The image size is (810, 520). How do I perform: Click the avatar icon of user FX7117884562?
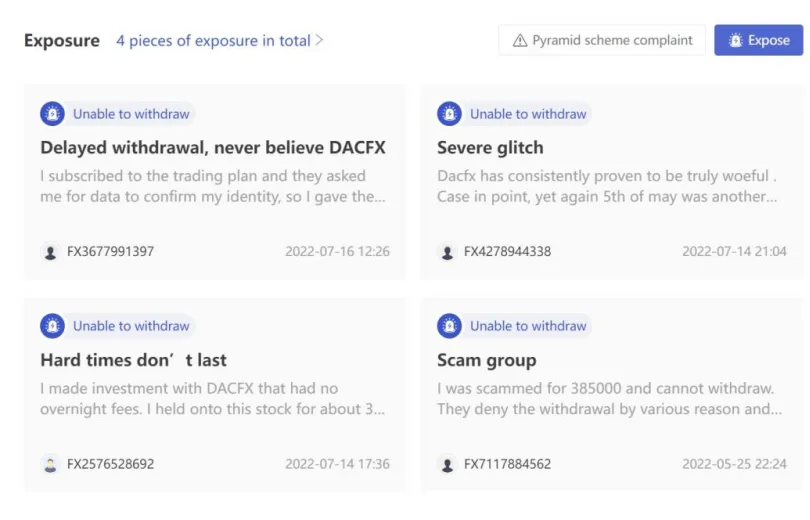pos(447,464)
